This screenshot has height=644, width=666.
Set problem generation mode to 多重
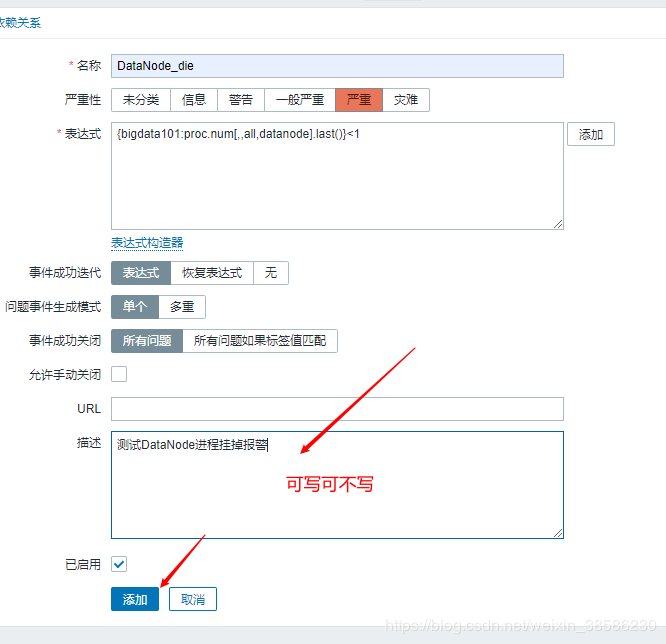pyautogui.click(x=182, y=307)
